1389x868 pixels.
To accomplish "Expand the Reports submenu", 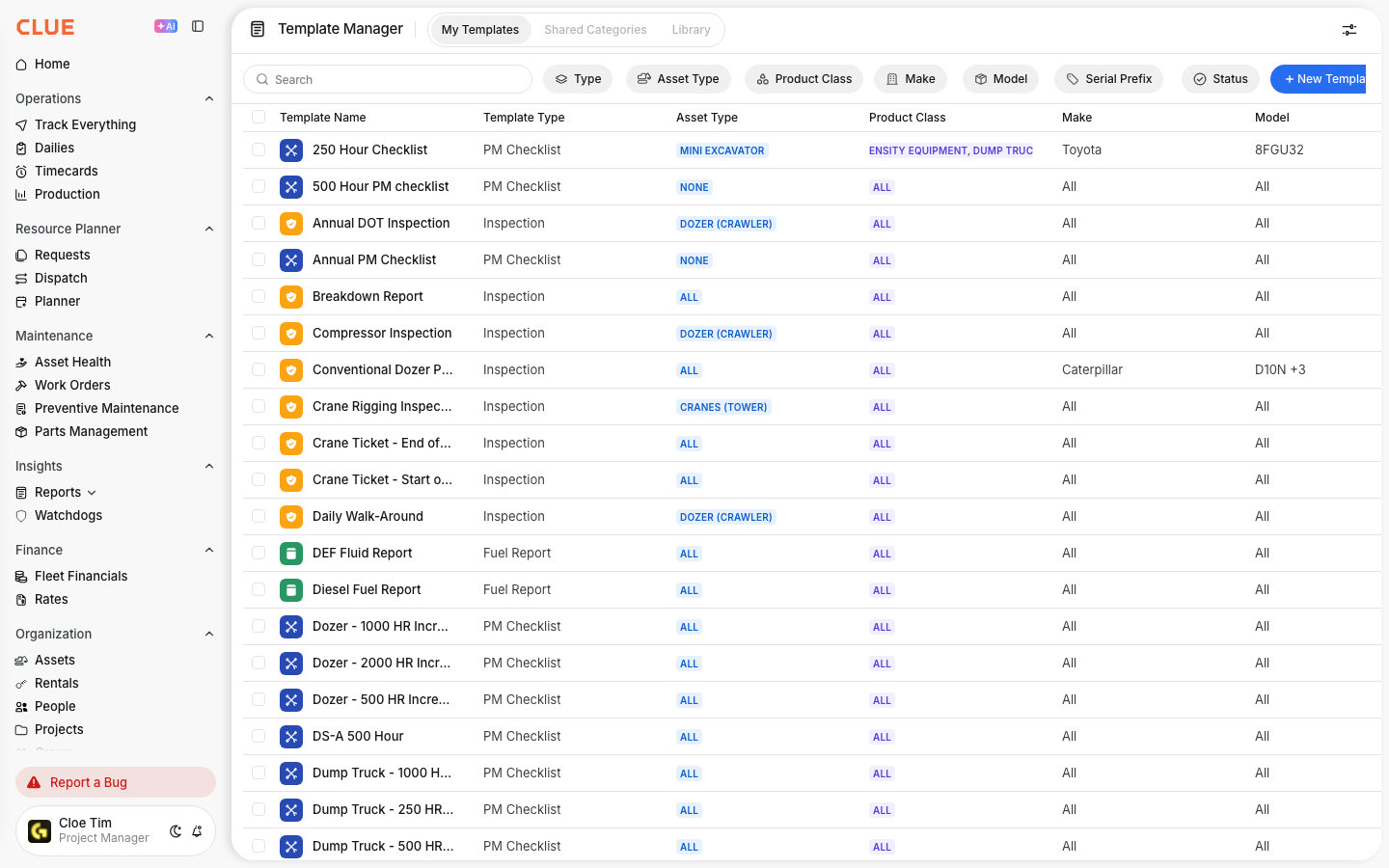I will point(92,493).
